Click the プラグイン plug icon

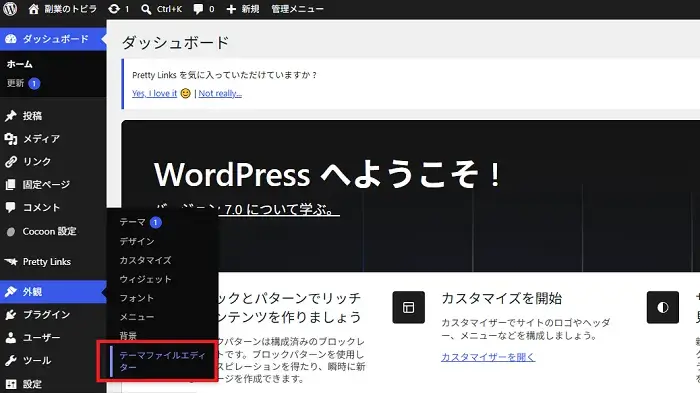click(x=11, y=315)
